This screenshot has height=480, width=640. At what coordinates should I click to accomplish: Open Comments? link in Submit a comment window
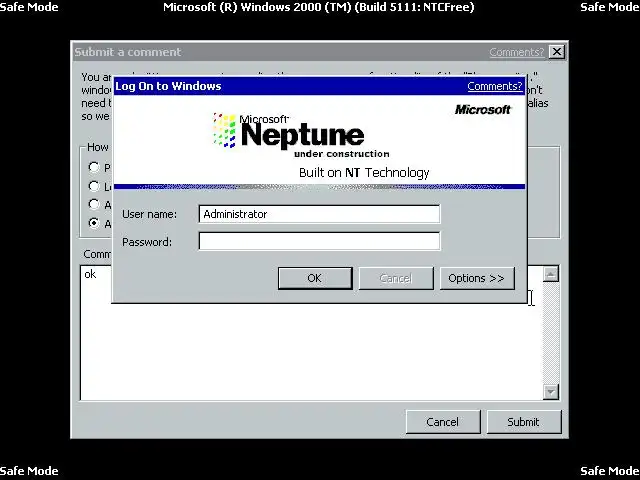[516, 52]
